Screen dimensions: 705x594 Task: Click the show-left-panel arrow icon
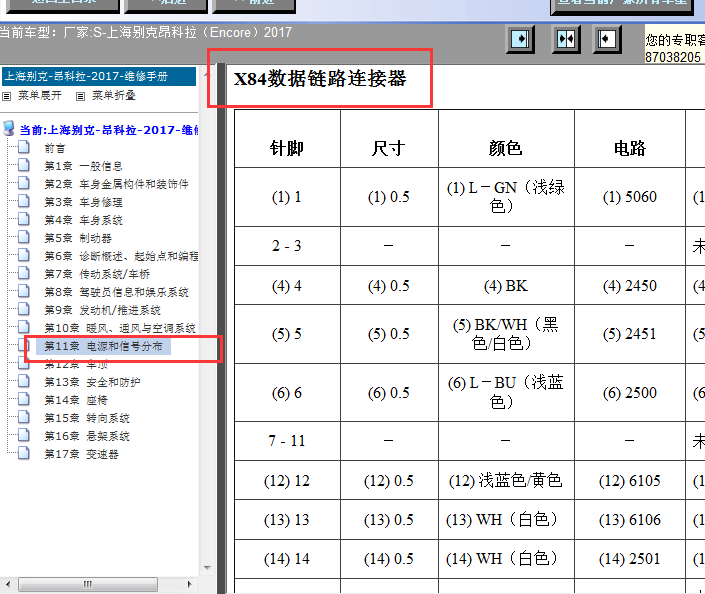520,39
